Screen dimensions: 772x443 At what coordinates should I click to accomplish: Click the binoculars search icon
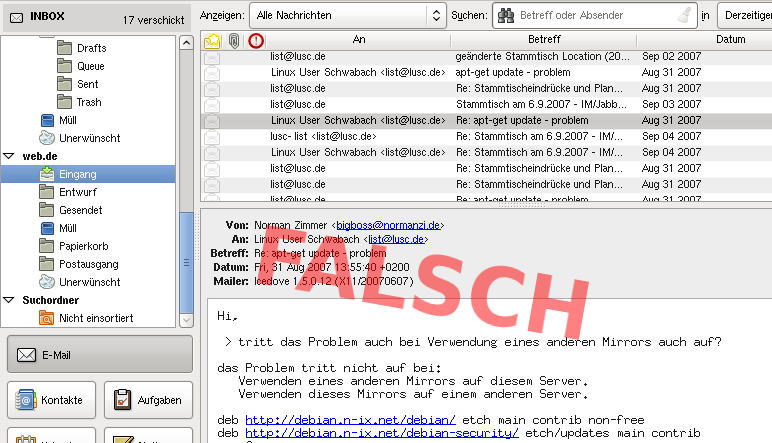(507, 16)
